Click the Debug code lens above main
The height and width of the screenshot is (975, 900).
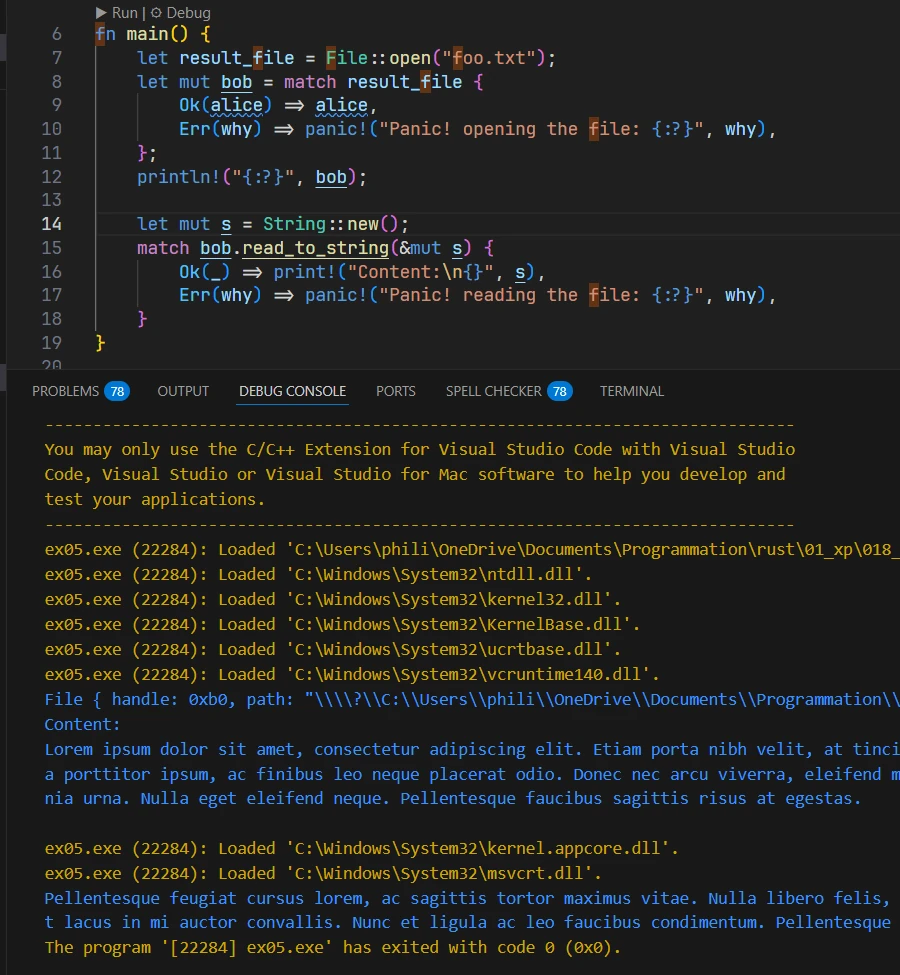pos(181,13)
